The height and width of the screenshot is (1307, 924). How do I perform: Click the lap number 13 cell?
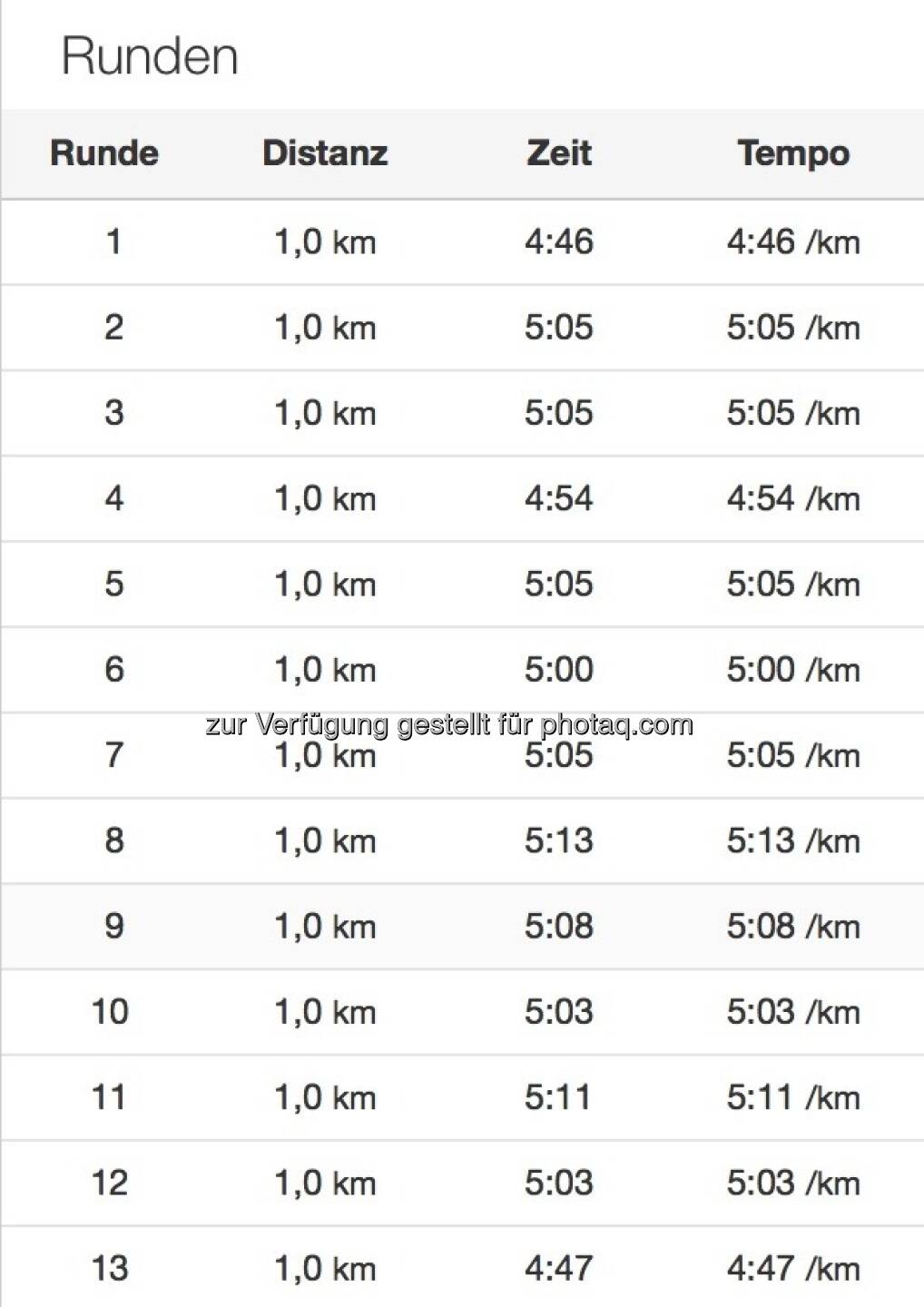point(110,1269)
